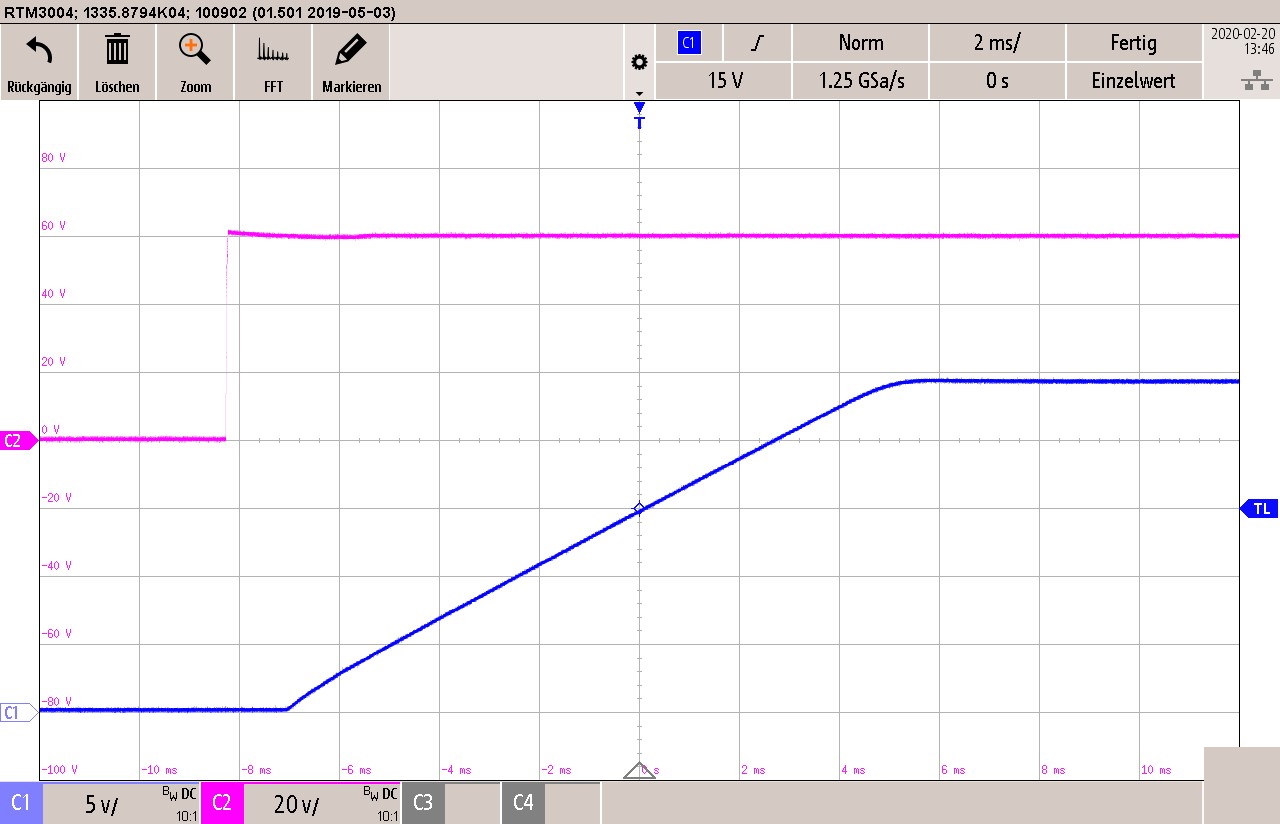The image size is (1280, 824).
Task: Click the Einzelwert acquisition button
Action: point(1134,81)
